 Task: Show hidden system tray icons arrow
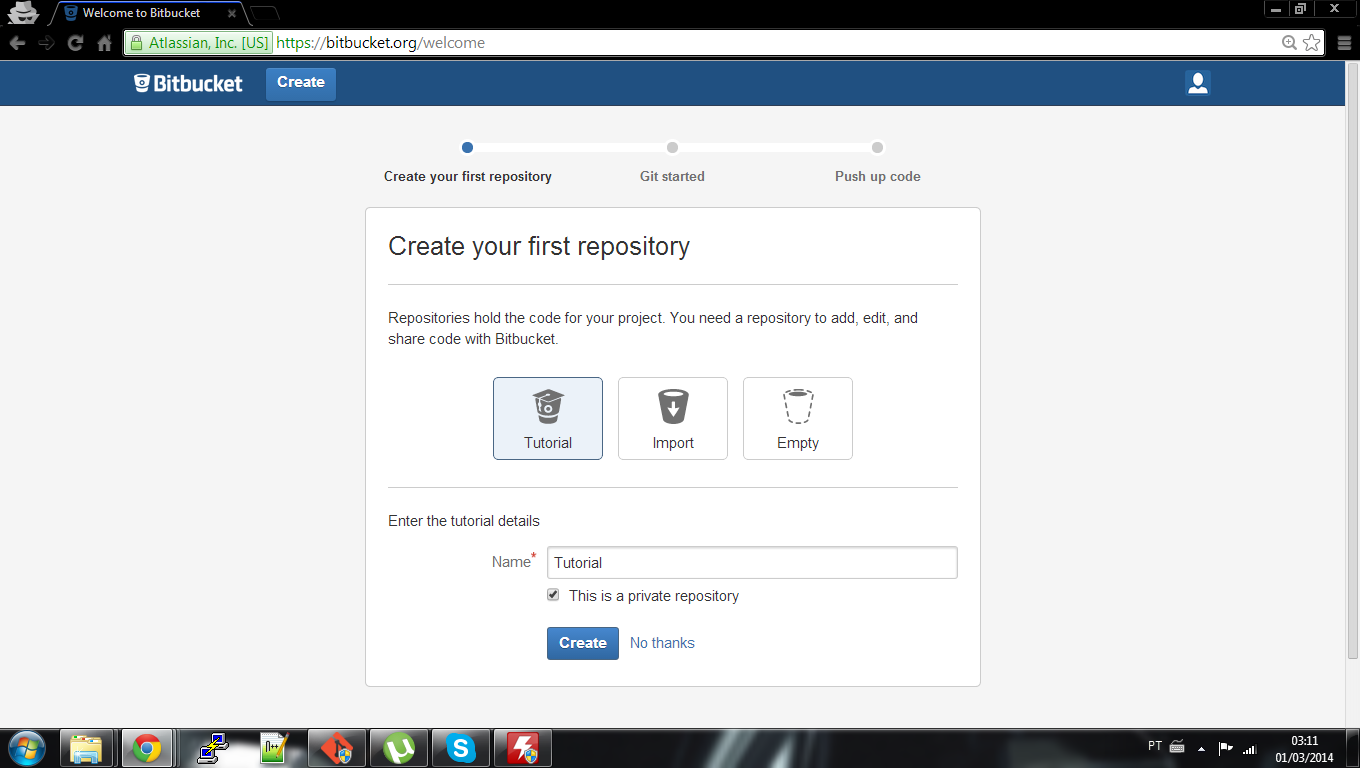1201,748
